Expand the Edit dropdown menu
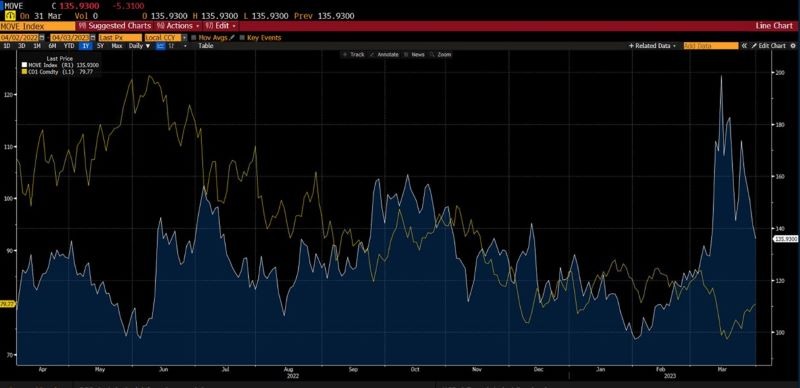 (221, 26)
